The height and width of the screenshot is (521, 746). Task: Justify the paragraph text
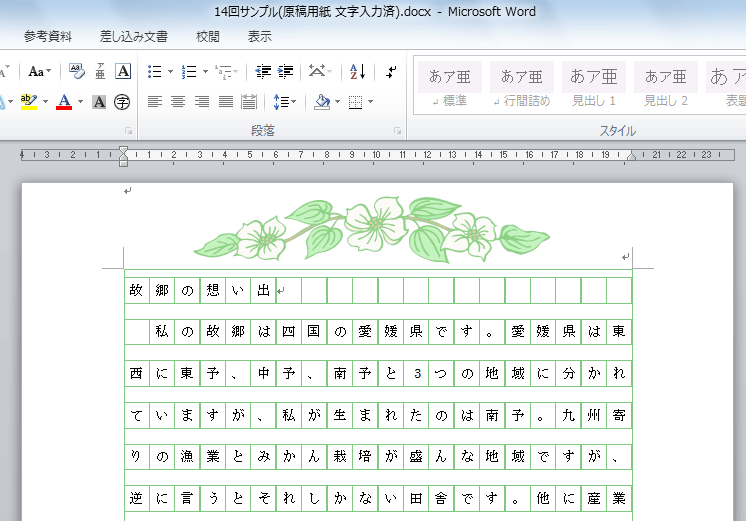pyautogui.click(x=226, y=102)
